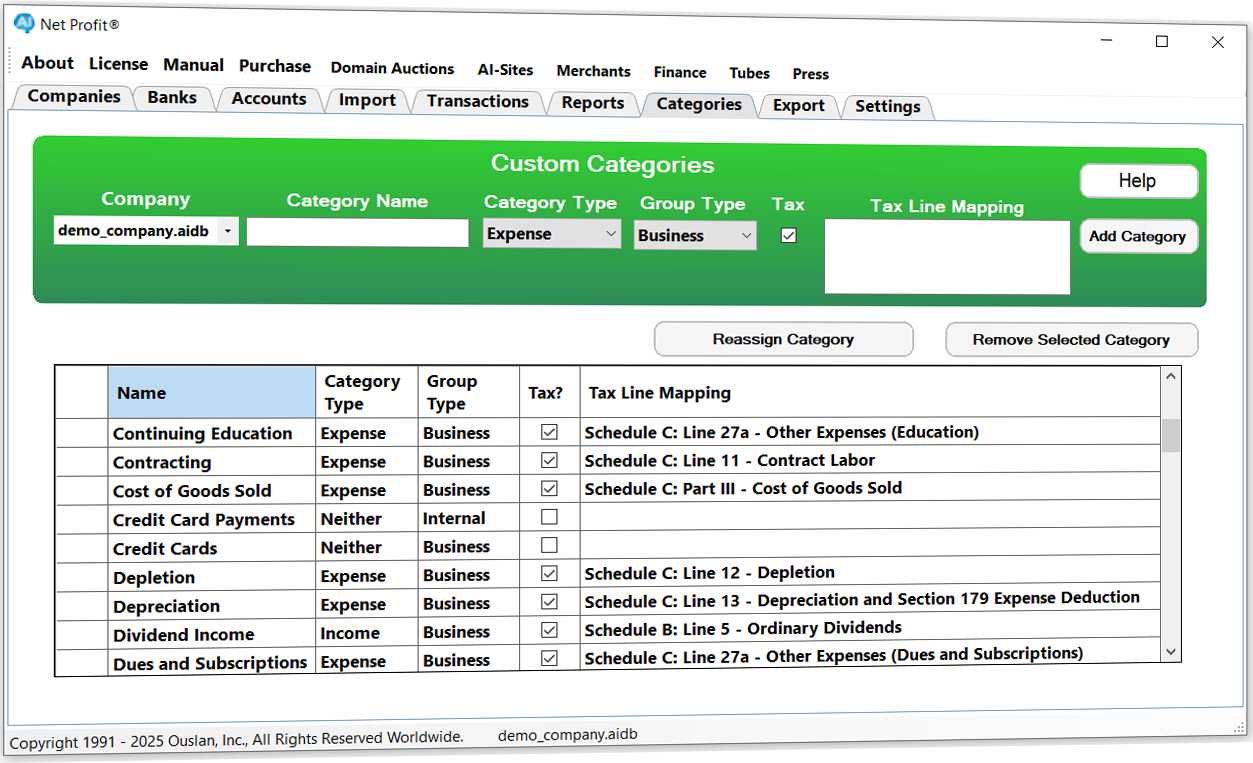
Task: Click the Add Category button
Action: 1138,237
